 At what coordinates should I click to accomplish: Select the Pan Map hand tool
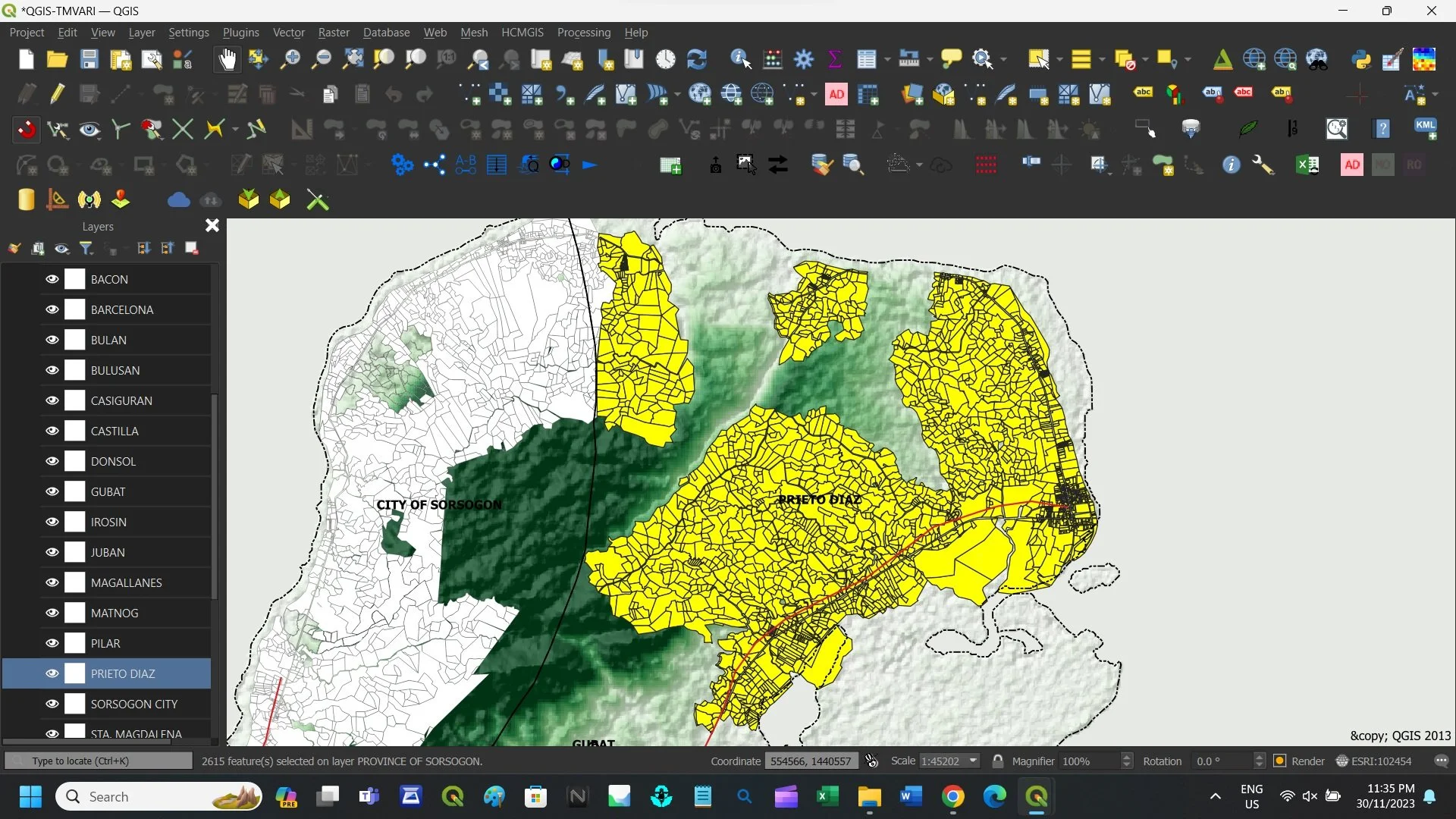[x=227, y=59]
